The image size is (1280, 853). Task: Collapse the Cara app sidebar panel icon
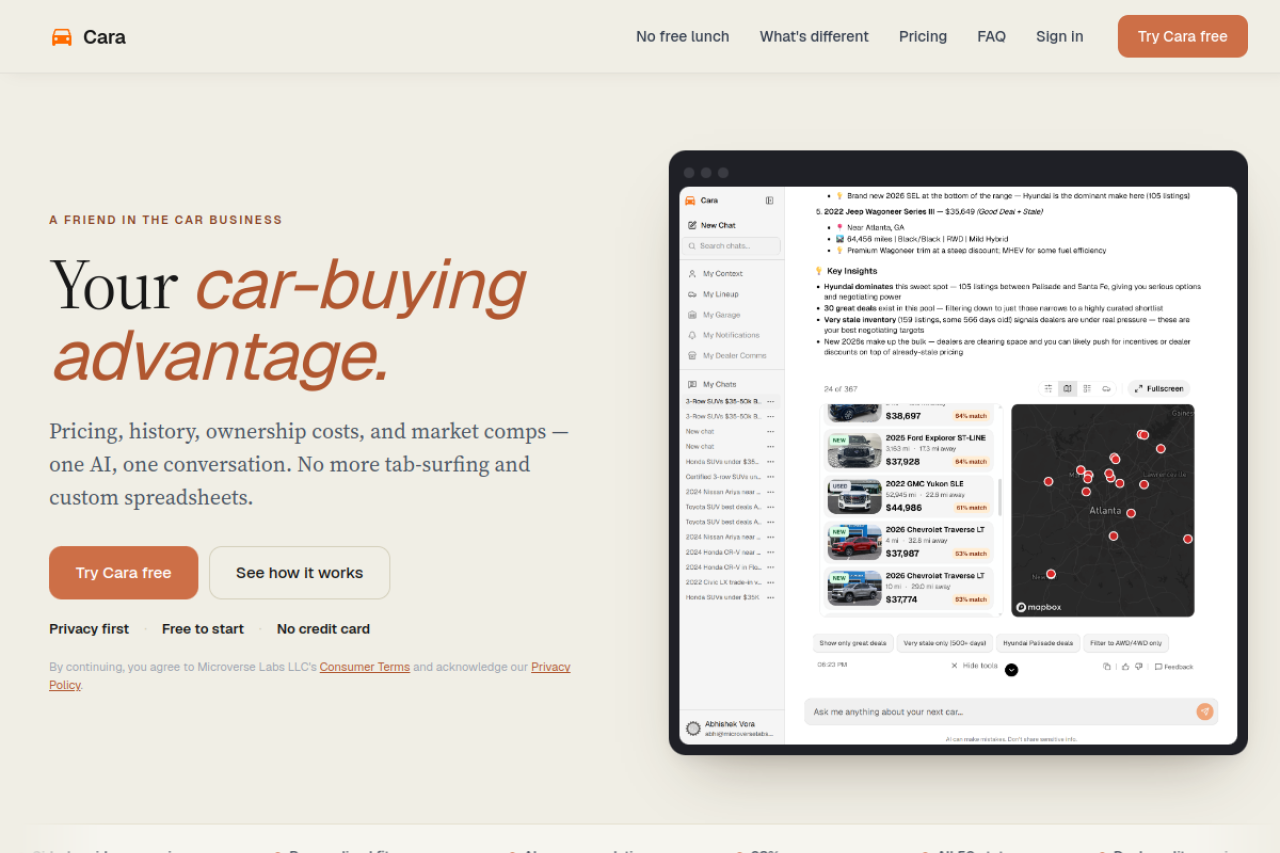click(x=769, y=200)
